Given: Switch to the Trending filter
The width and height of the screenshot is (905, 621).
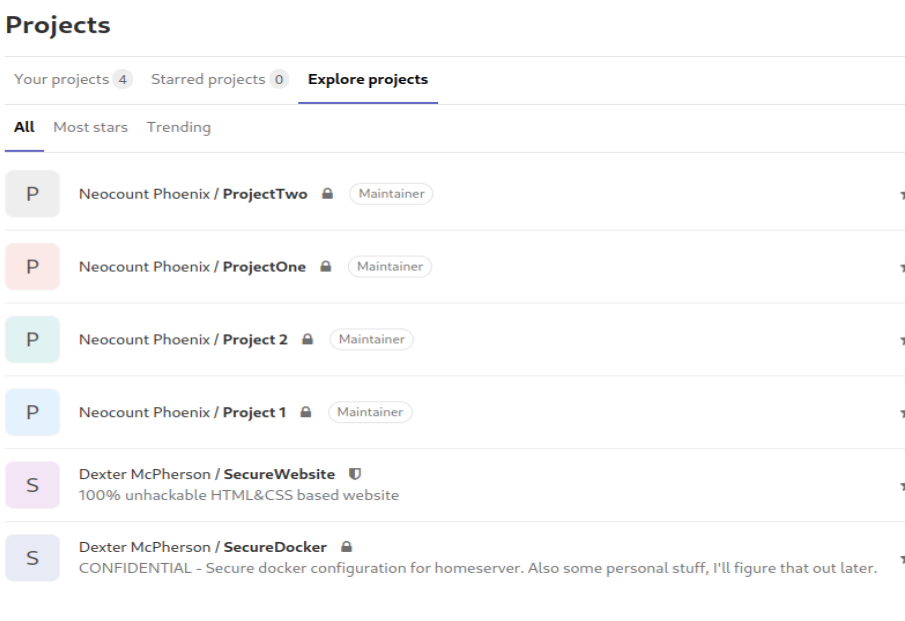Looking at the screenshot, I should 178,128.
